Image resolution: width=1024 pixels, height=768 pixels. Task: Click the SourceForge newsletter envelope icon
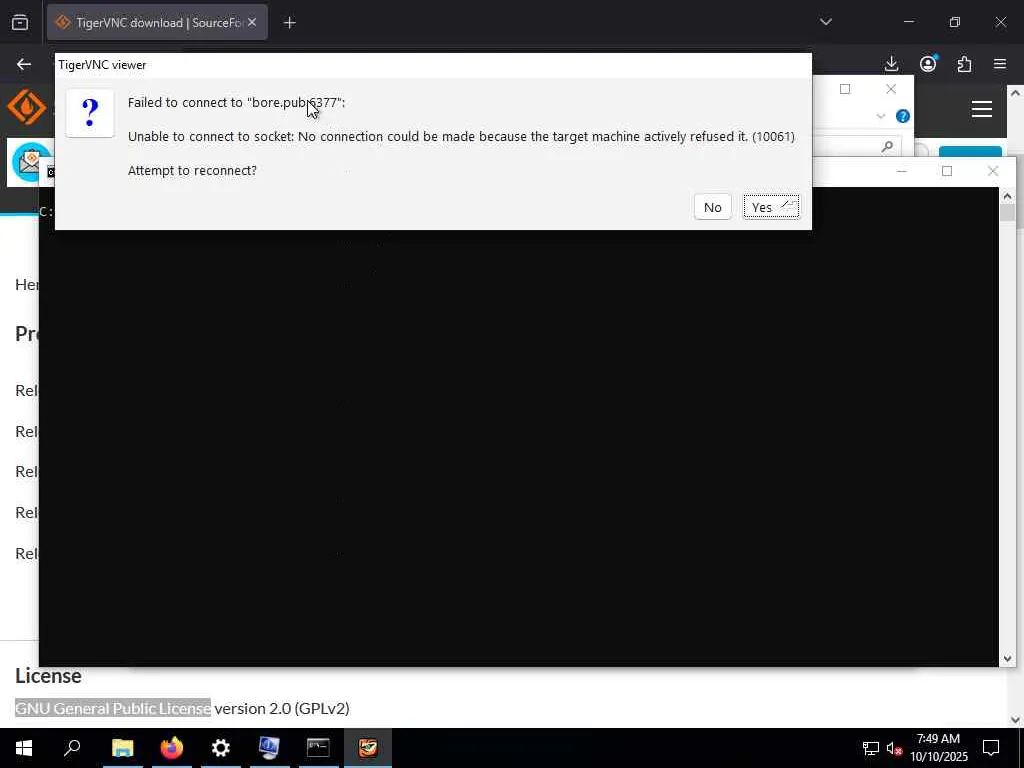tap(29, 161)
